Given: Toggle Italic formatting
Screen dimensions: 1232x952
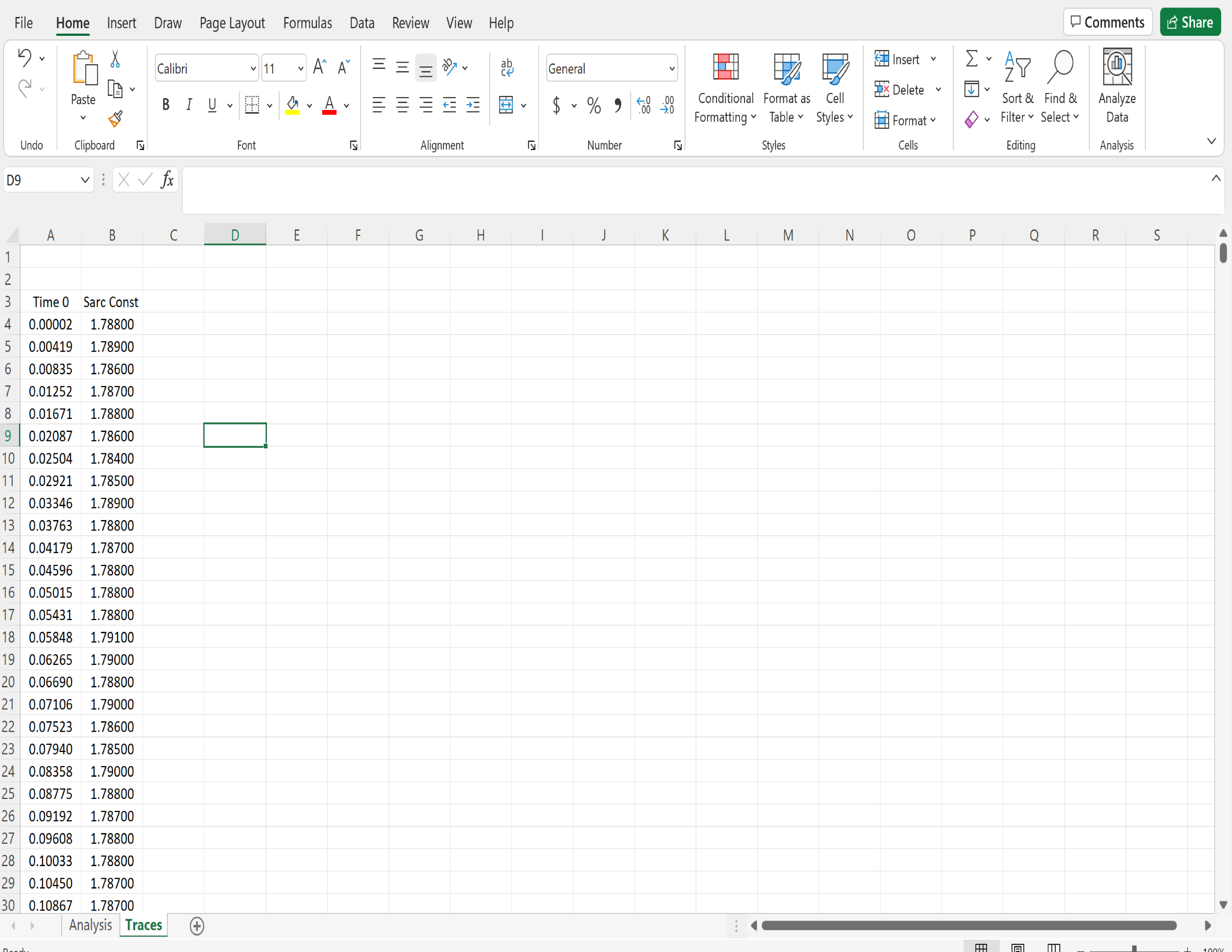Looking at the screenshot, I should 189,105.
